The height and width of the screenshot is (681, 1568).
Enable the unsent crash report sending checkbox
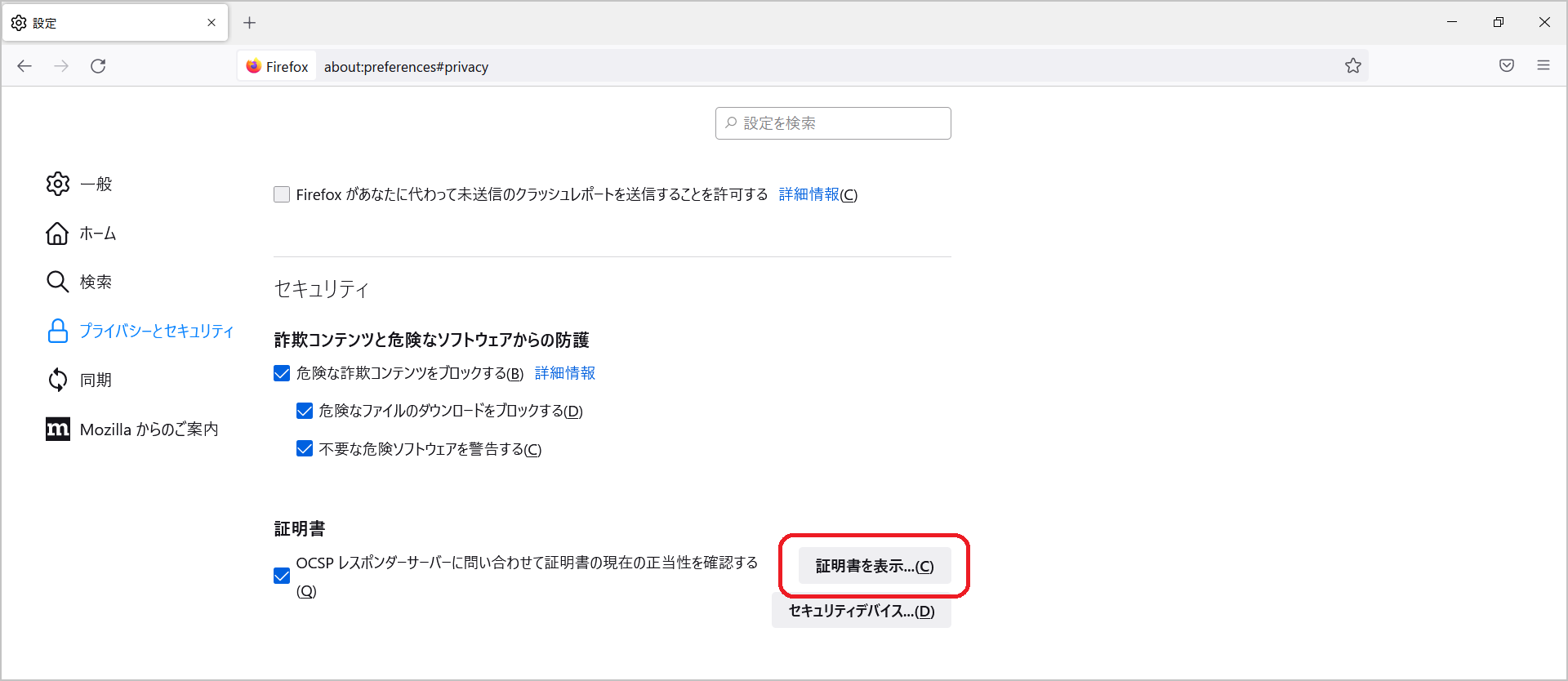pyautogui.click(x=282, y=194)
